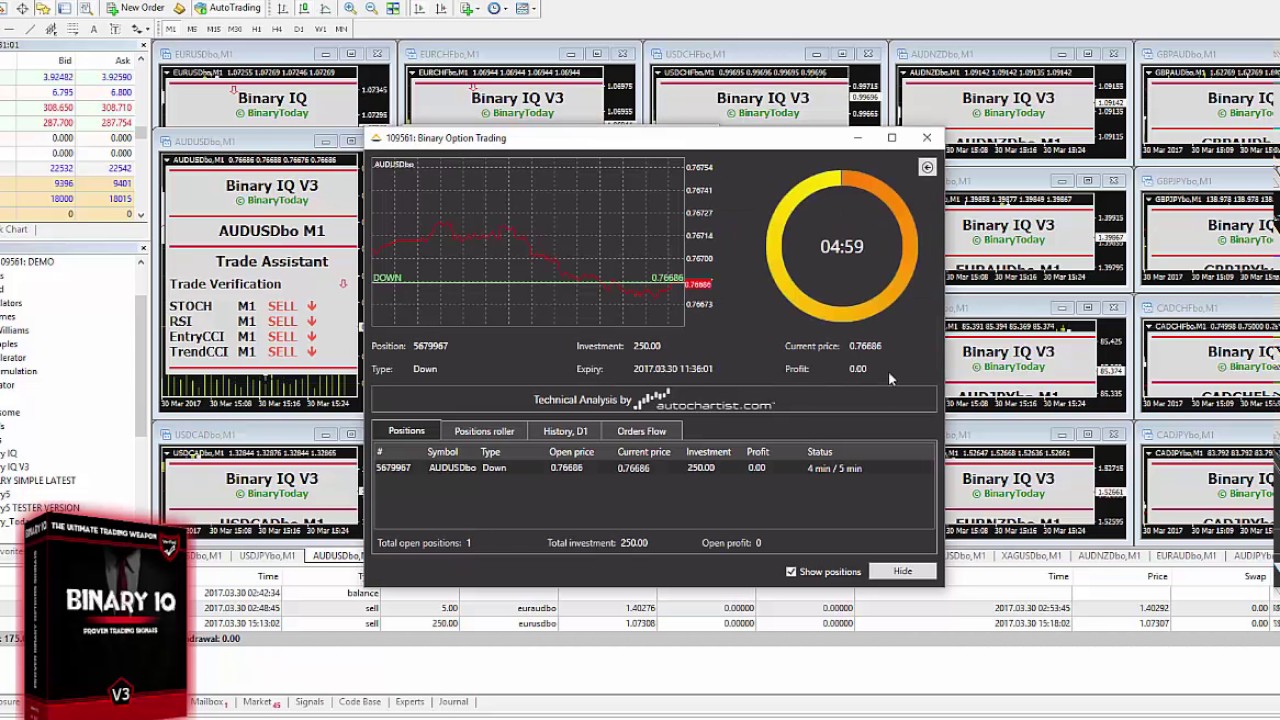Click the New Order toolbar button
The height and width of the screenshot is (720, 1280).
135,8
